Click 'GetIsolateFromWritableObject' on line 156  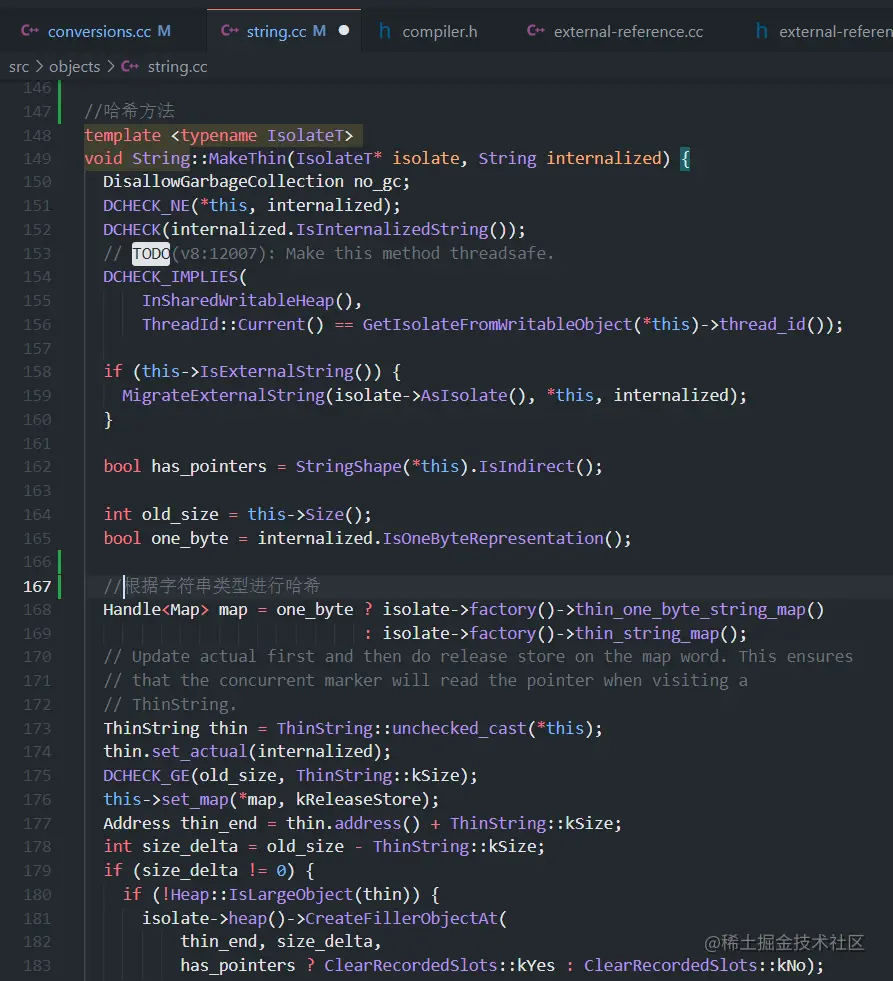click(498, 325)
